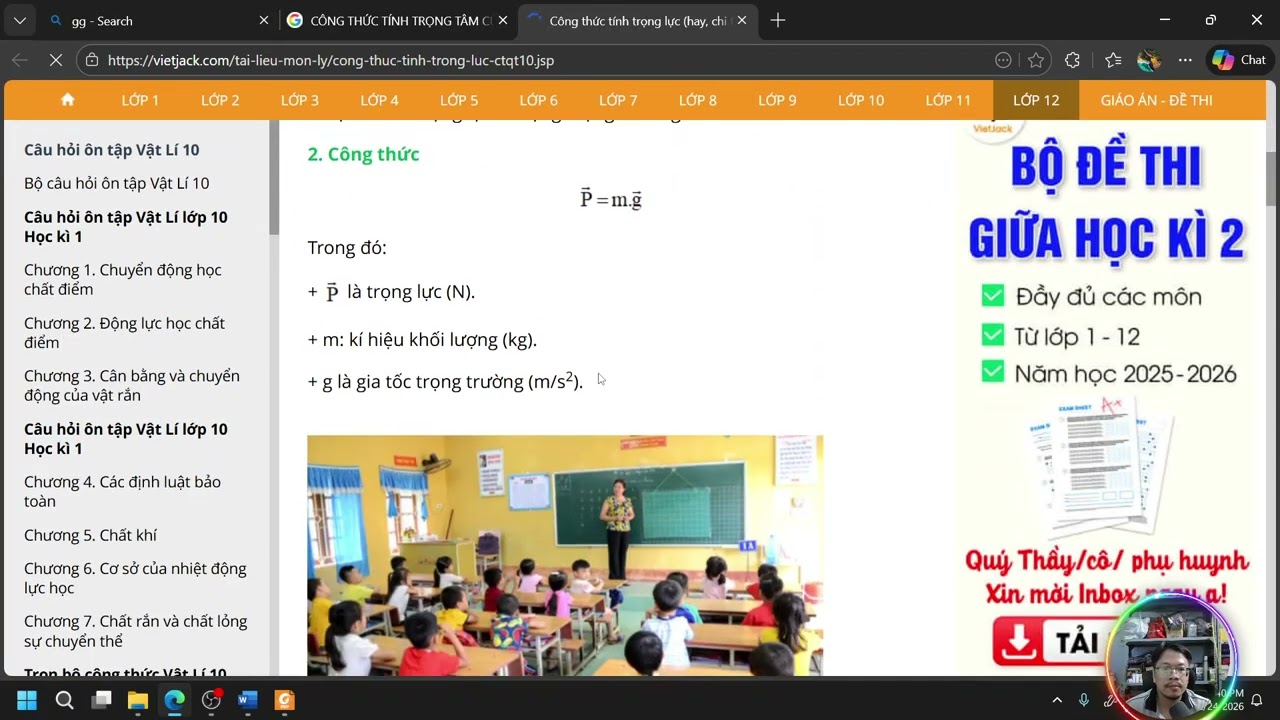The height and width of the screenshot is (720, 1280).
Task: Open 'Chương 4. Các định luật bảo toàn'
Action: click(x=122, y=491)
